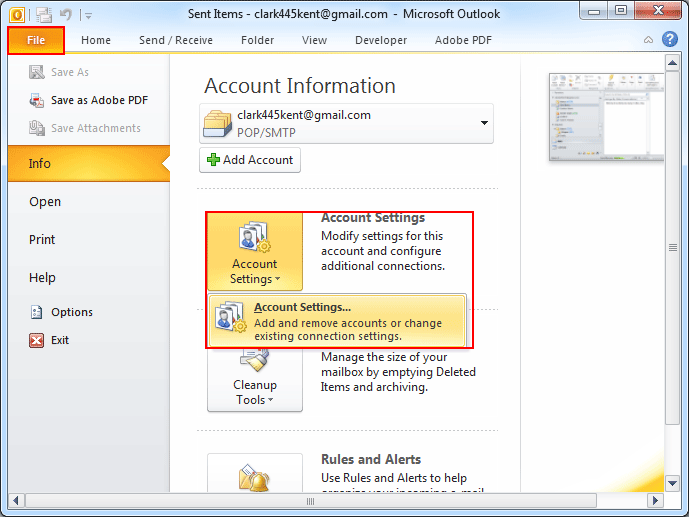Click the Rules and Alerts heading text

[371, 459]
